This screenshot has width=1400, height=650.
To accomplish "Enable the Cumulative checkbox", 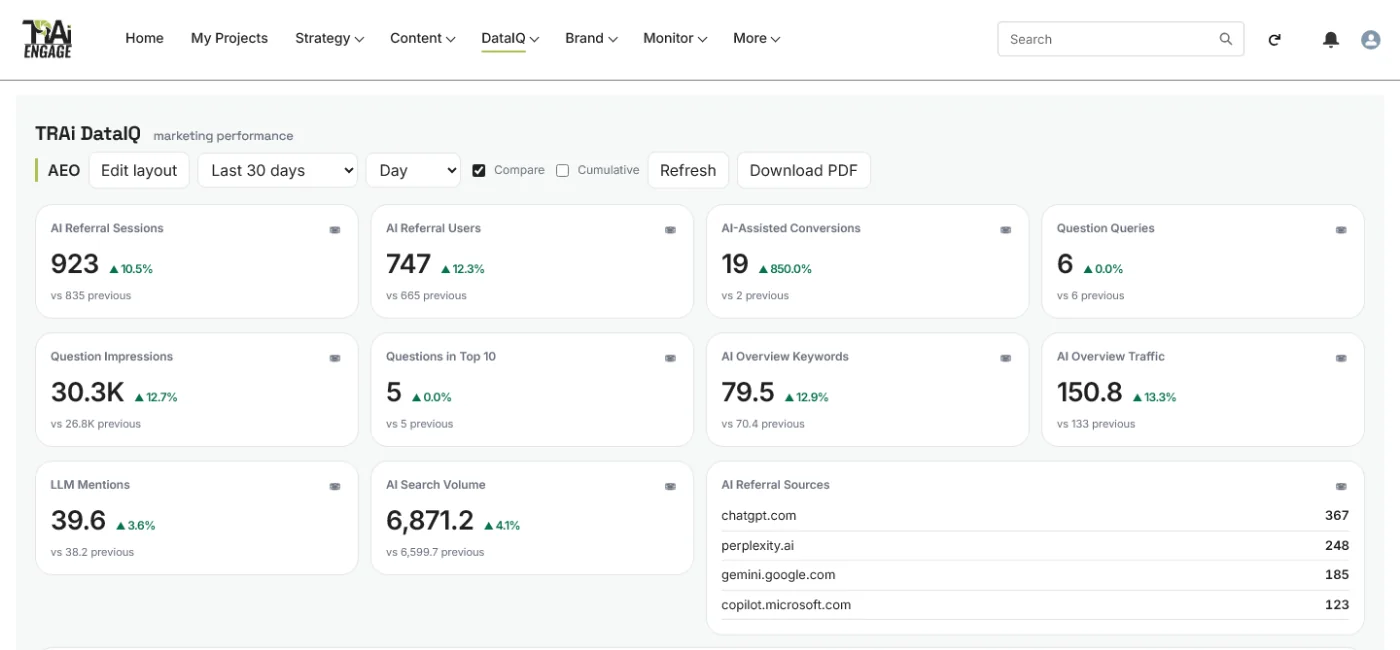I will click(x=562, y=170).
